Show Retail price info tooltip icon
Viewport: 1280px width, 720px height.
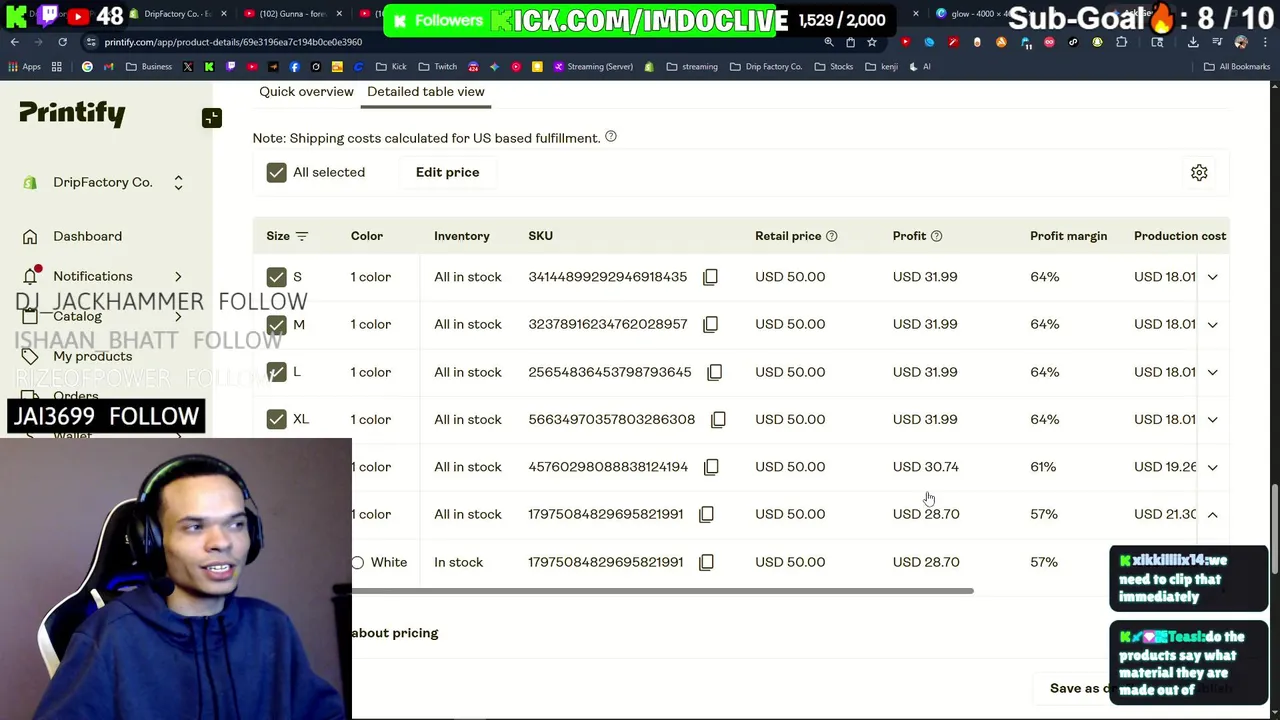coord(831,236)
